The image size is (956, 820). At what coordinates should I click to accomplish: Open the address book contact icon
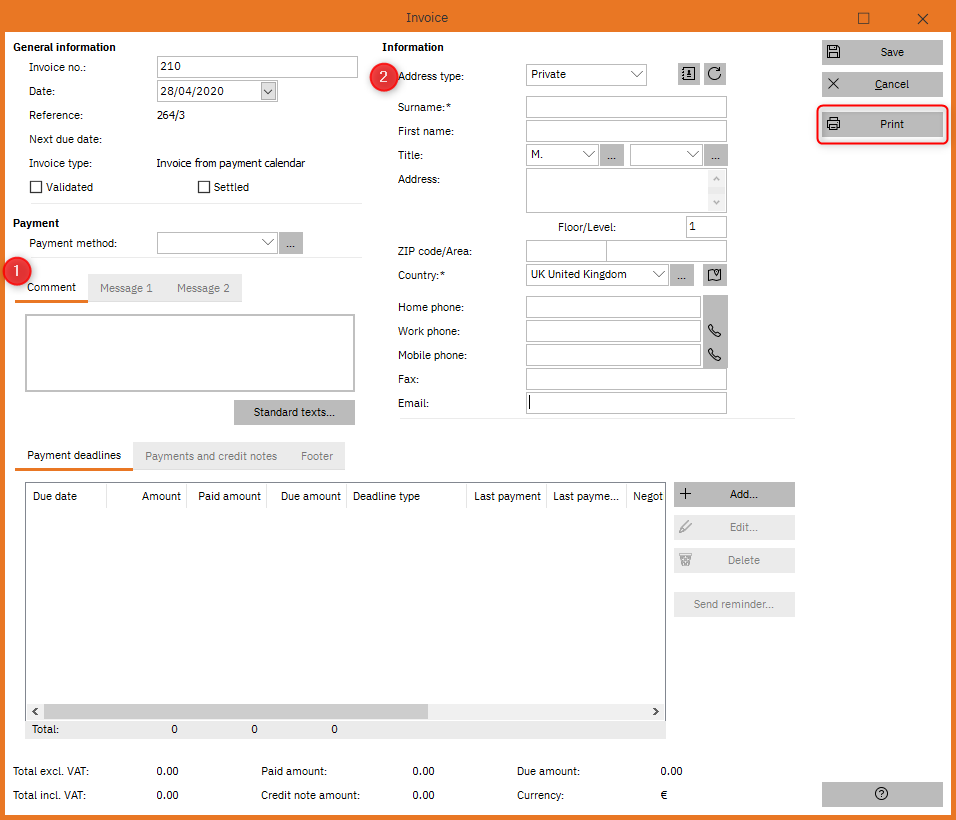688,74
